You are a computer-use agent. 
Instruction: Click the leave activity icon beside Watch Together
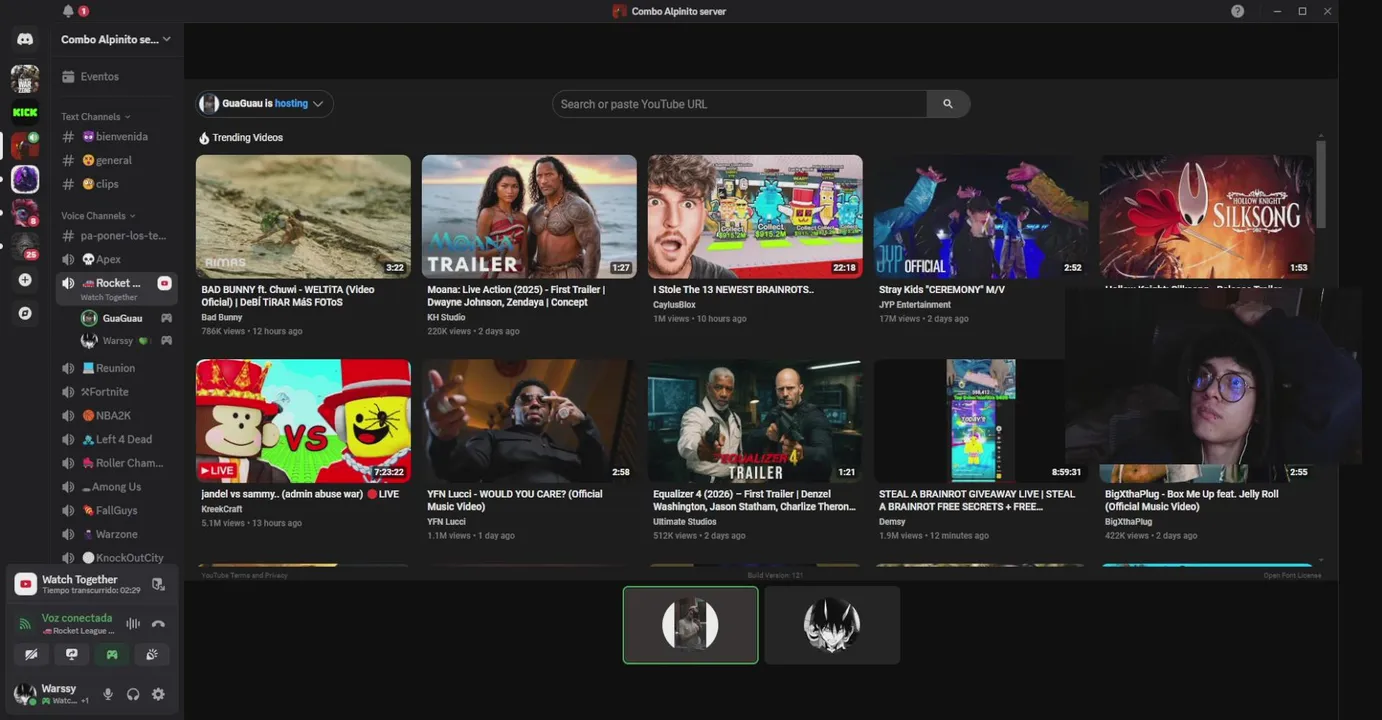(158, 584)
